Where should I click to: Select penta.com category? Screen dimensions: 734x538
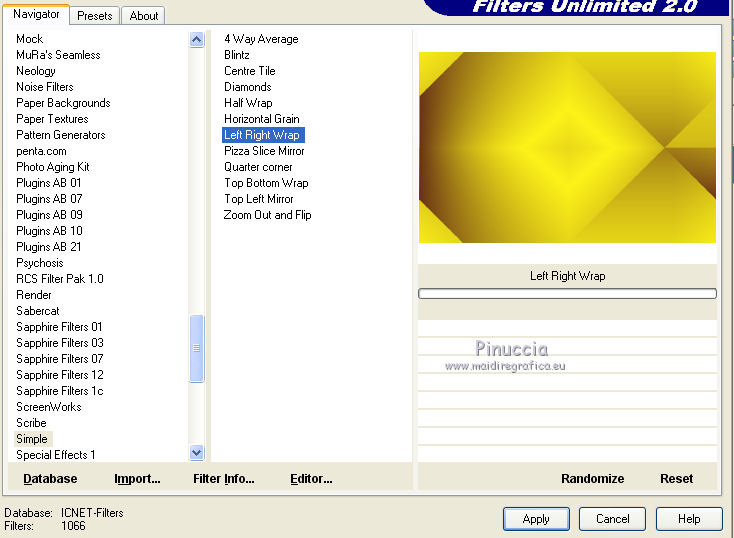click(41, 151)
